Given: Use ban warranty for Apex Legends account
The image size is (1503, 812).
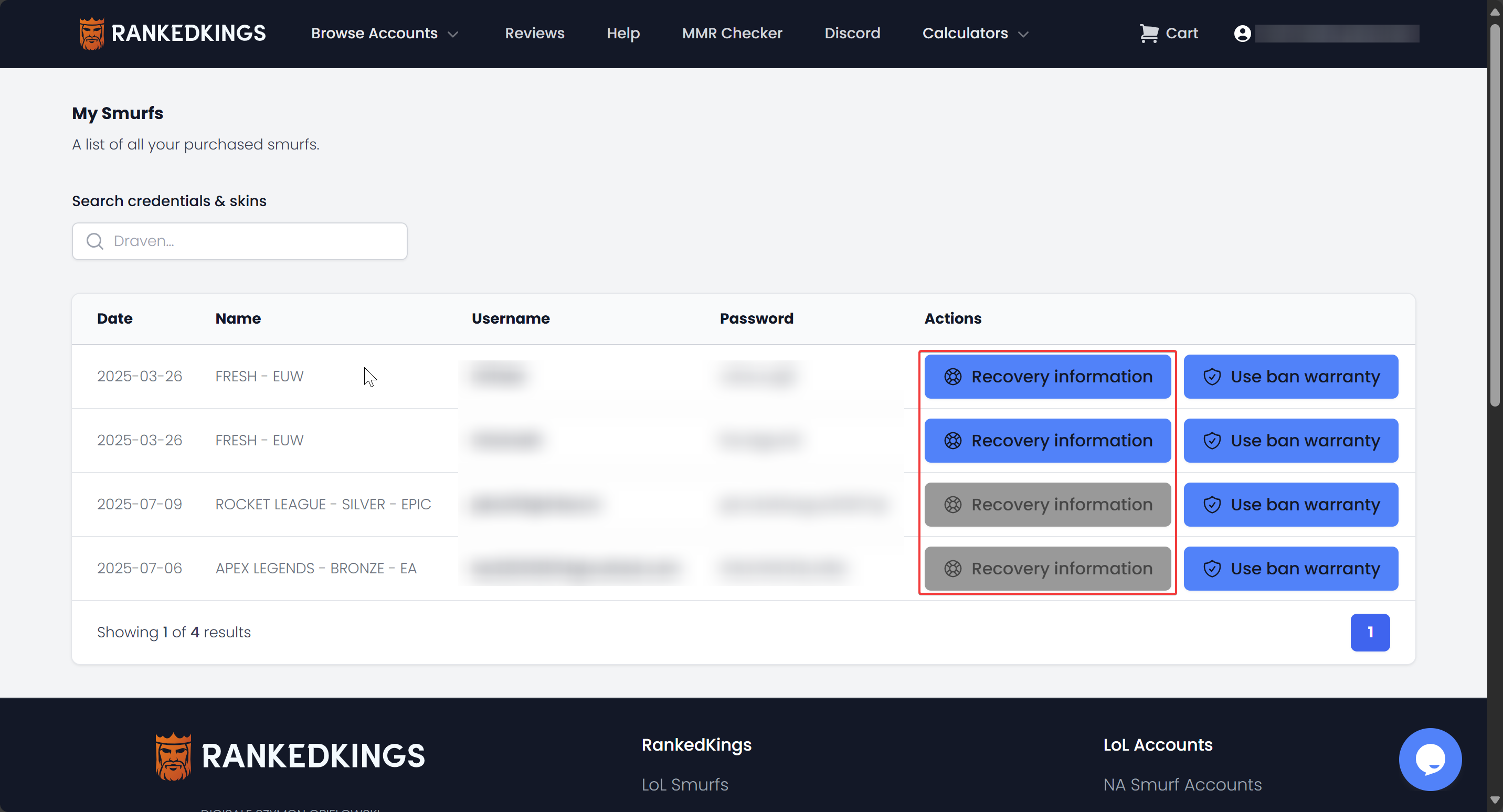Looking at the screenshot, I should click(x=1290, y=568).
